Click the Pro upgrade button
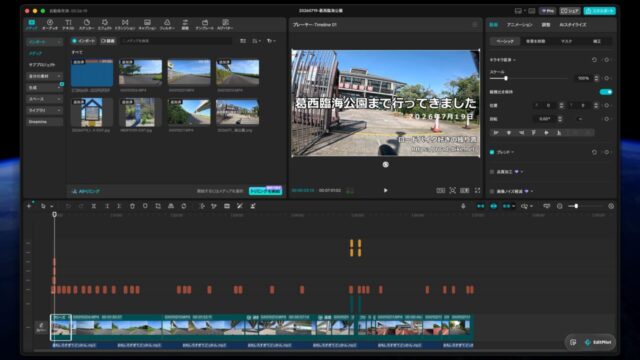640x360 pixels. [x=548, y=11]
